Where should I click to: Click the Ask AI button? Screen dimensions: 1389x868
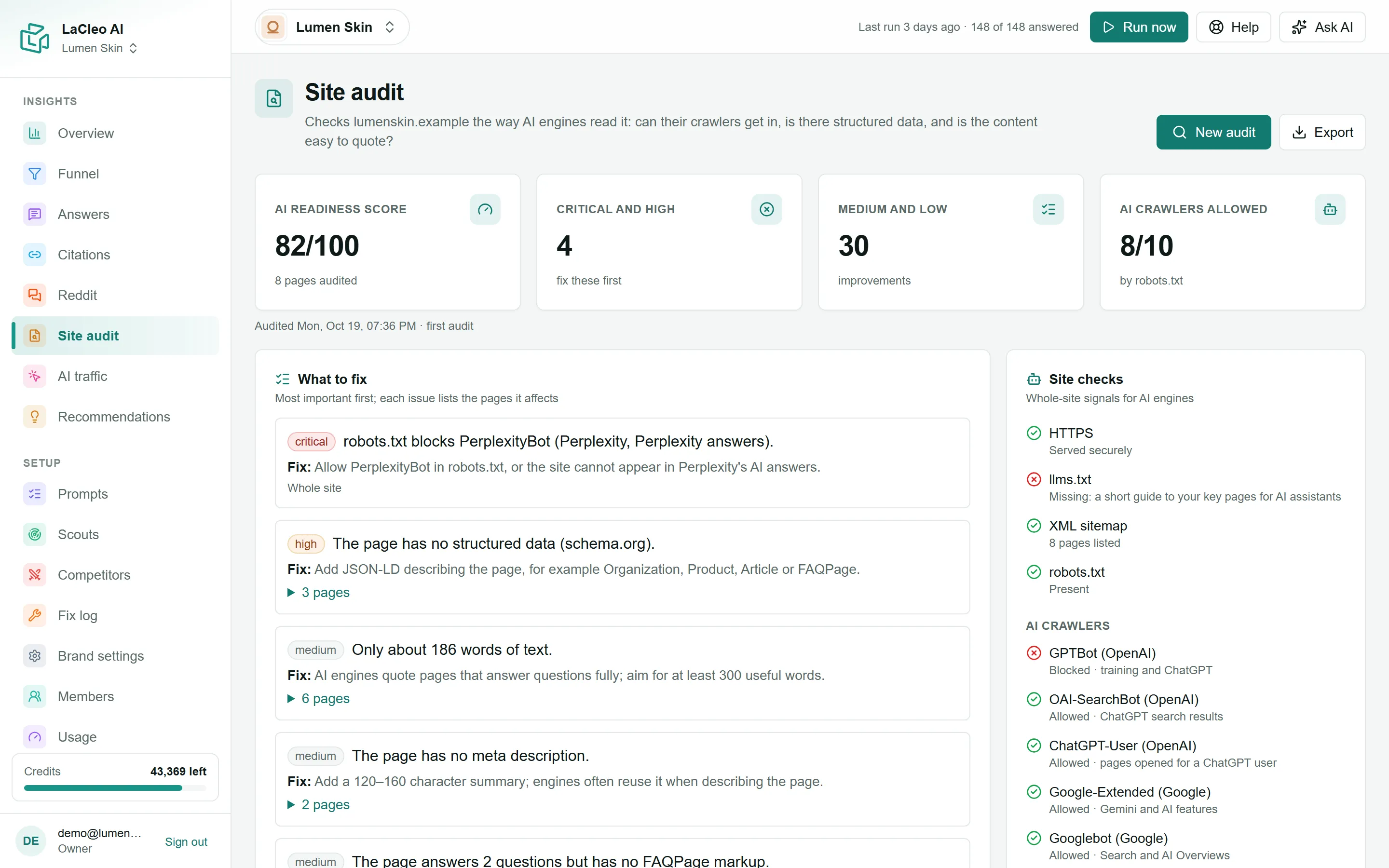[1322, 27]
